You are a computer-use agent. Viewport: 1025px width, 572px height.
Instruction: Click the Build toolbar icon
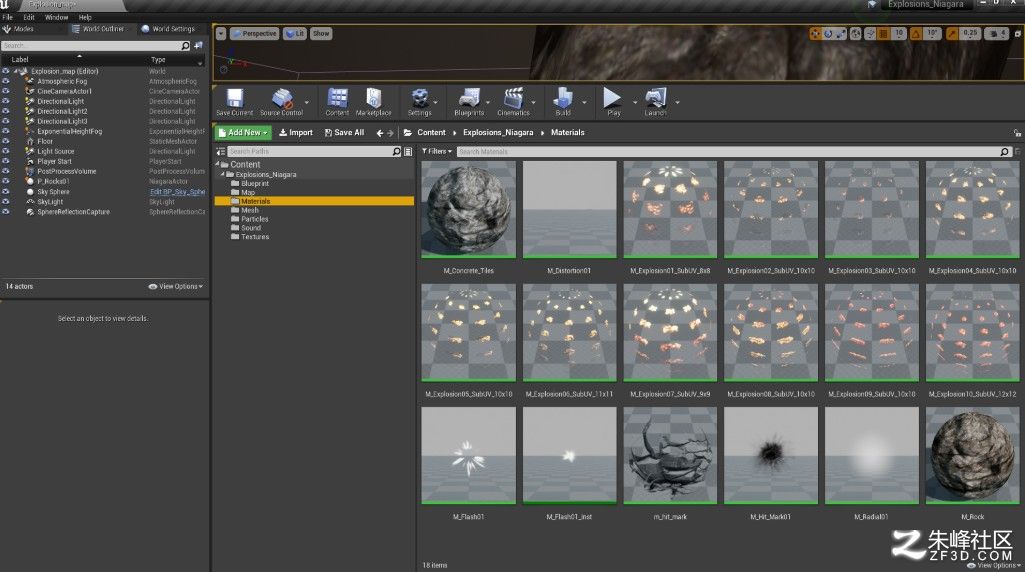click(x=563, y=102)
